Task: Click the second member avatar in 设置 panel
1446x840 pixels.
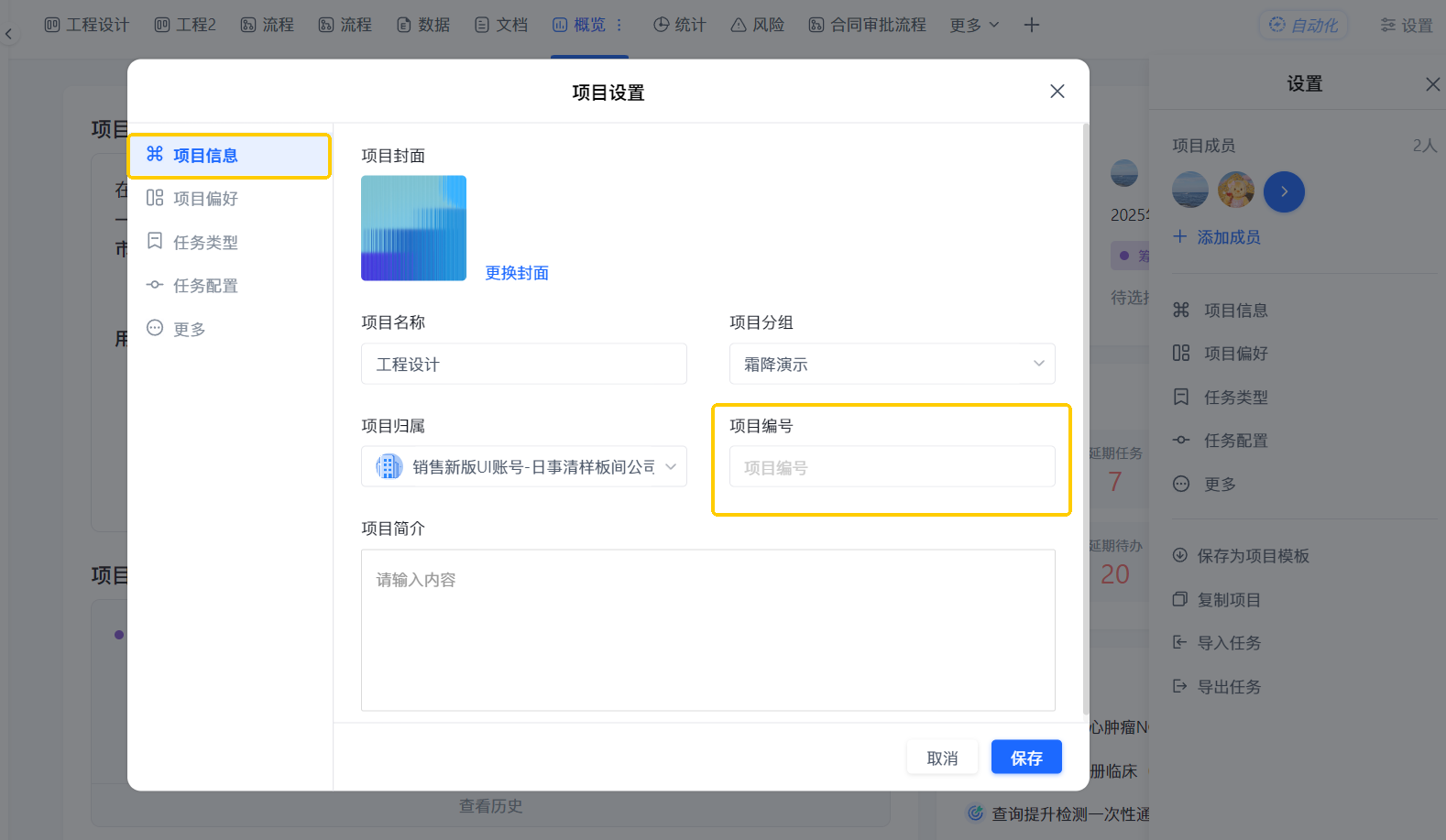Action: tap(1236, 191)
